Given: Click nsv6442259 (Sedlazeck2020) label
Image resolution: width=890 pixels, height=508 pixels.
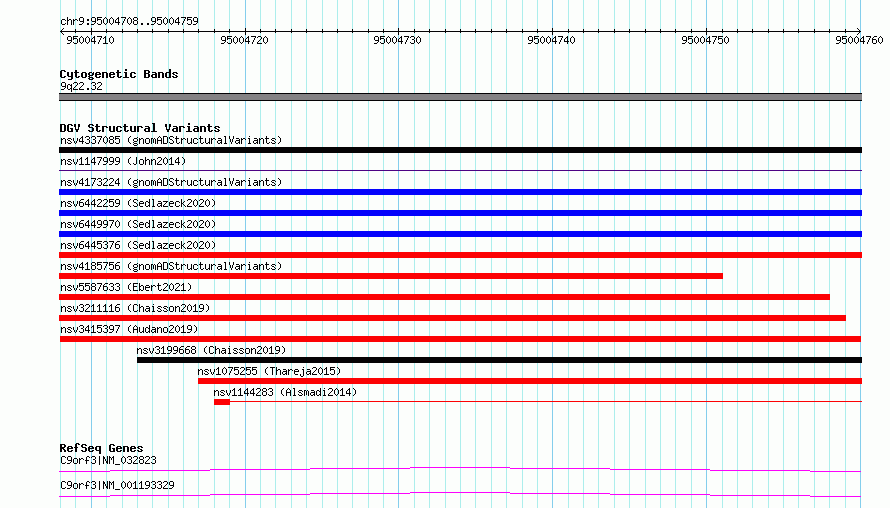Looking at the screenshot, I should [x=138, y=203].
